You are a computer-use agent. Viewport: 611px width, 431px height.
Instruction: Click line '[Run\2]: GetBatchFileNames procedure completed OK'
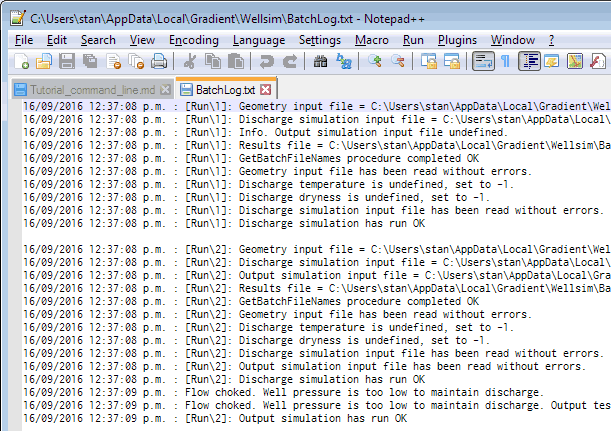(251, 302)
